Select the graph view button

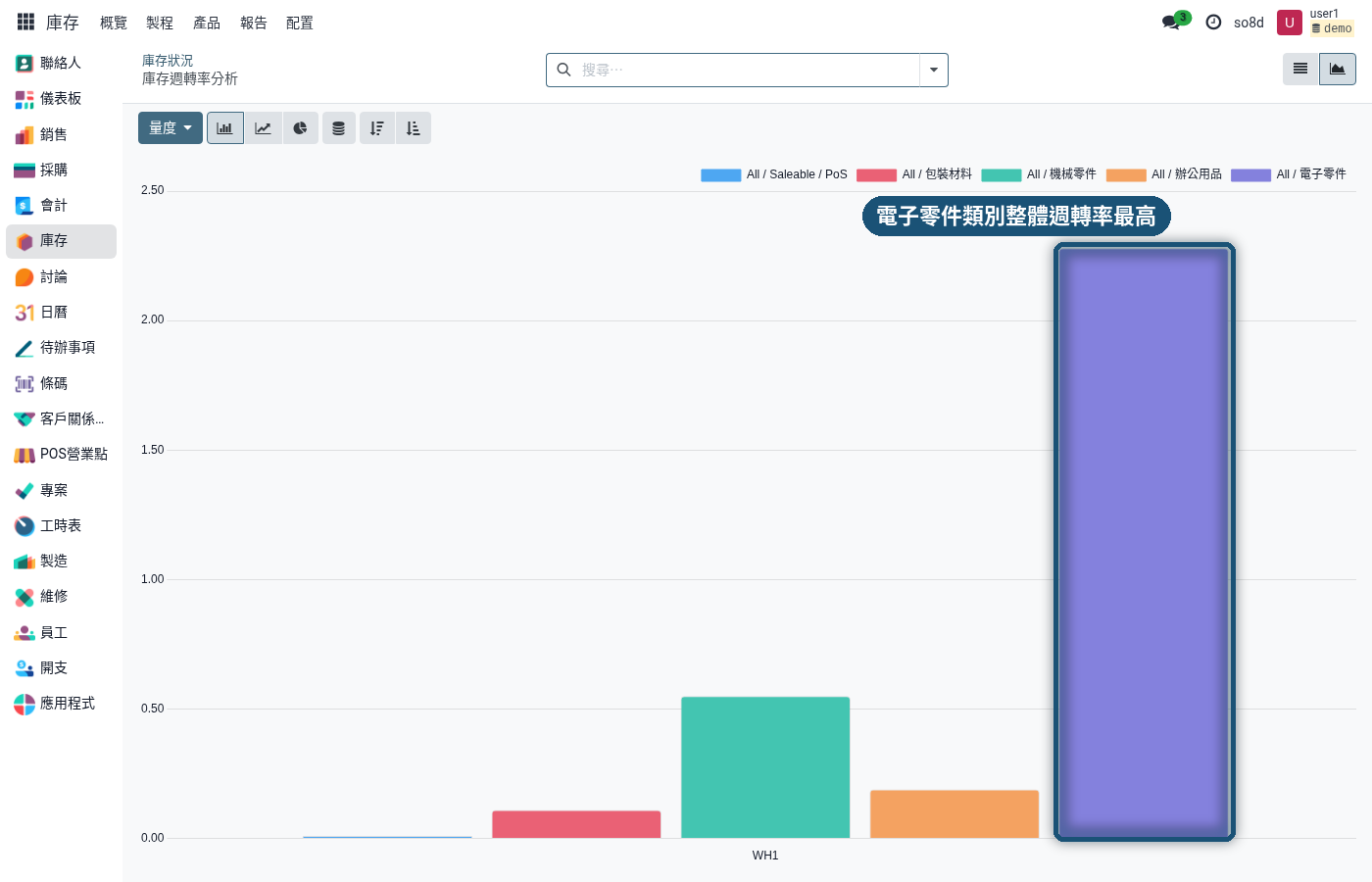click(1338, 69)
